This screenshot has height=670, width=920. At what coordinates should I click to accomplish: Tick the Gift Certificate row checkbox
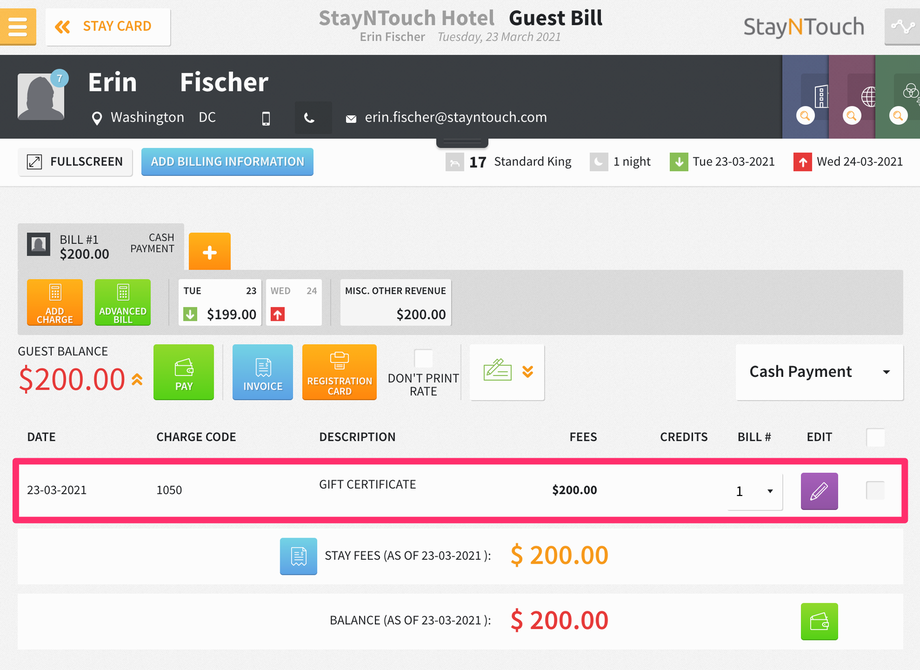coord(875,490)
